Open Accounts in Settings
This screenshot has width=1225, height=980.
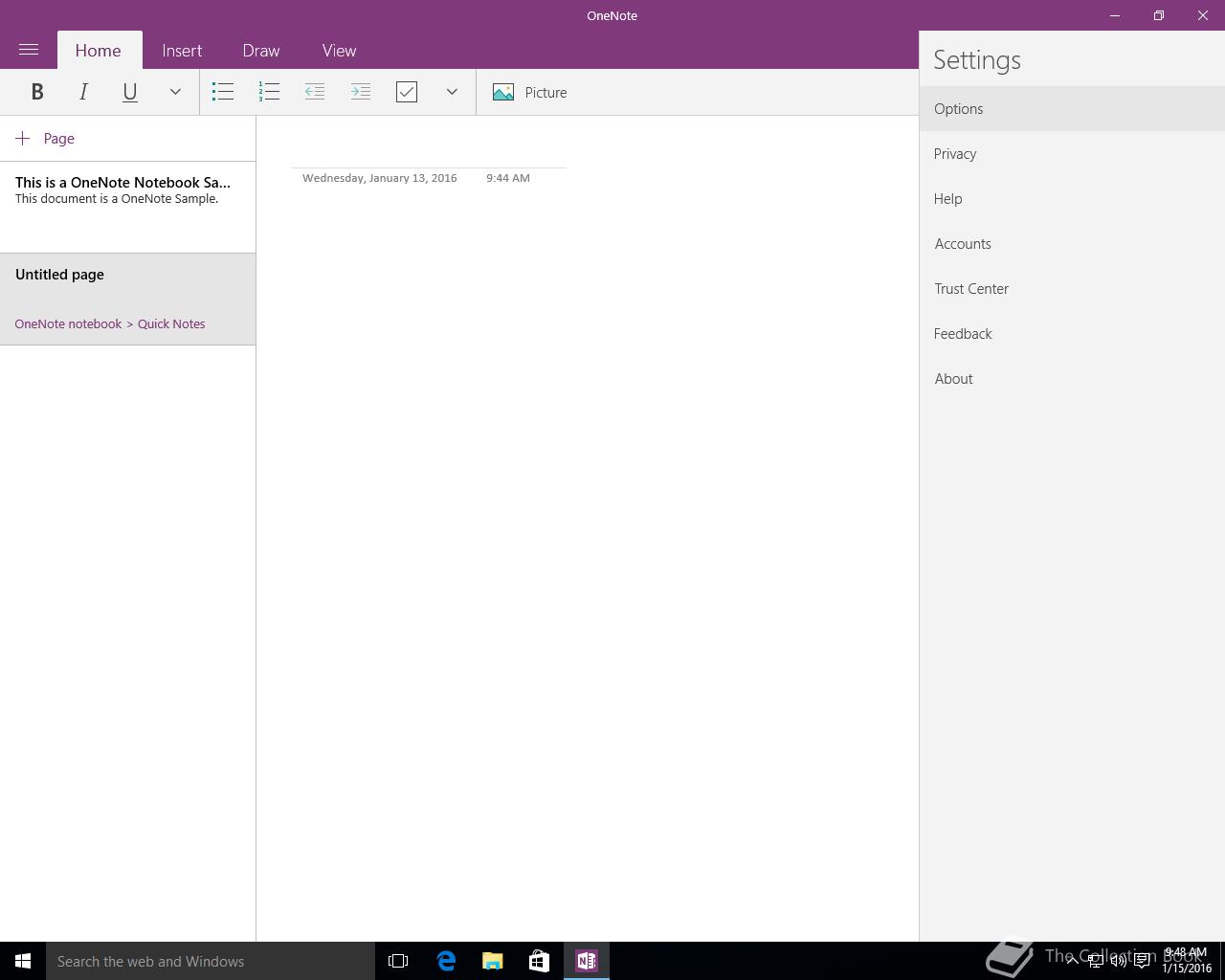(1072, 243)
